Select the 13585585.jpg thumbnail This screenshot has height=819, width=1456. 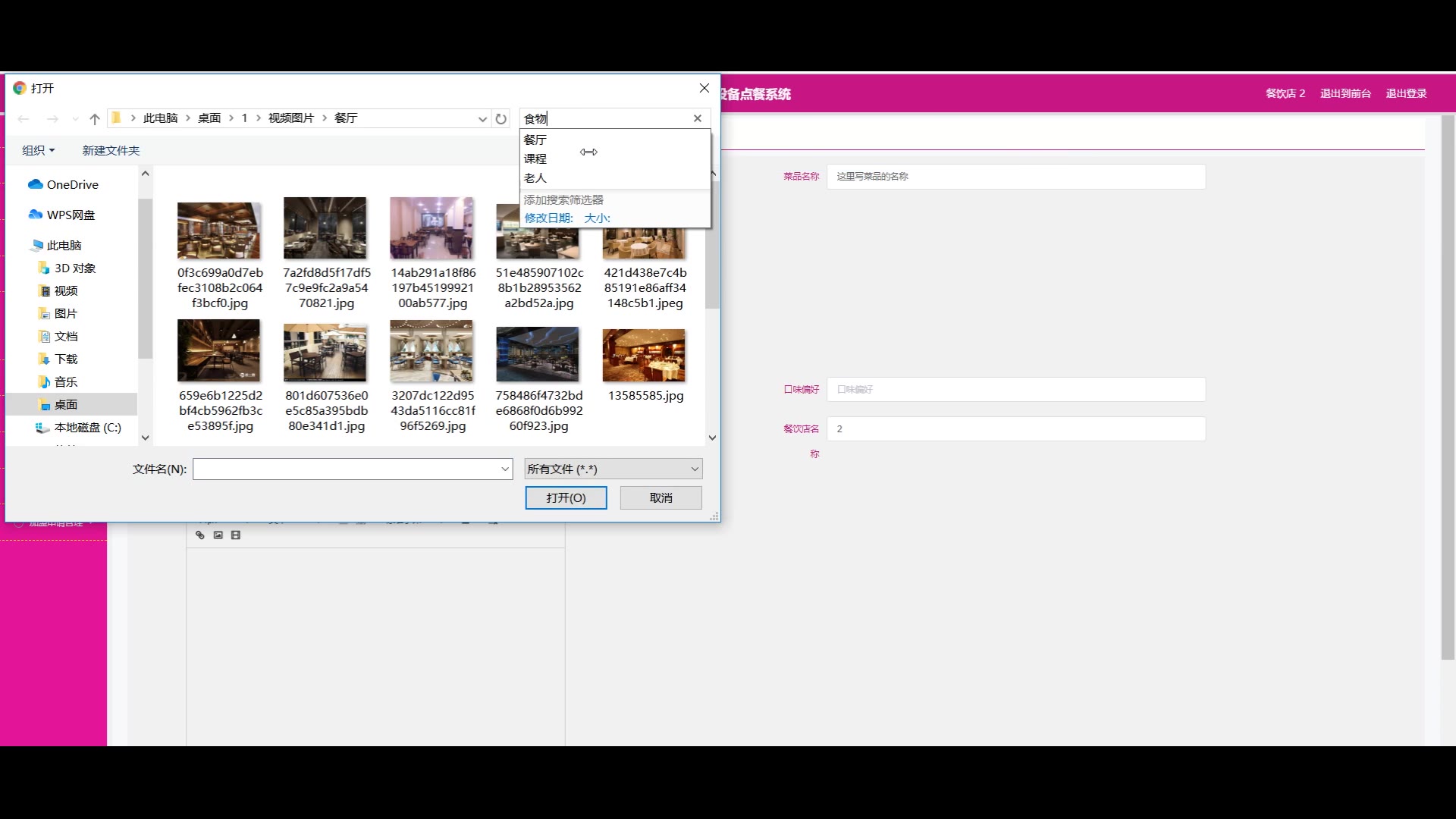click(x=644, y=356)
